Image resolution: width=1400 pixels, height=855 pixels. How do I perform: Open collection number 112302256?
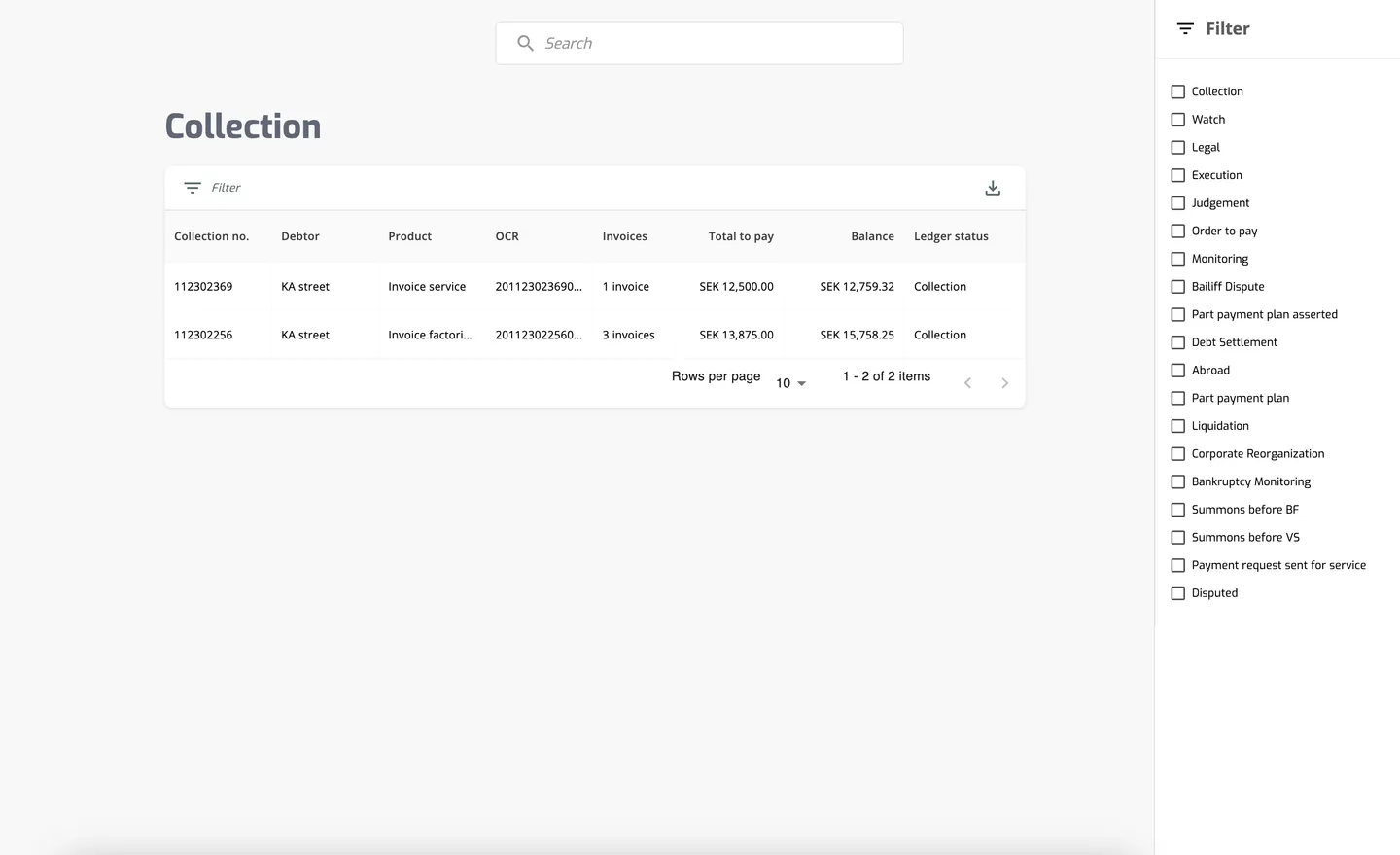203,335
